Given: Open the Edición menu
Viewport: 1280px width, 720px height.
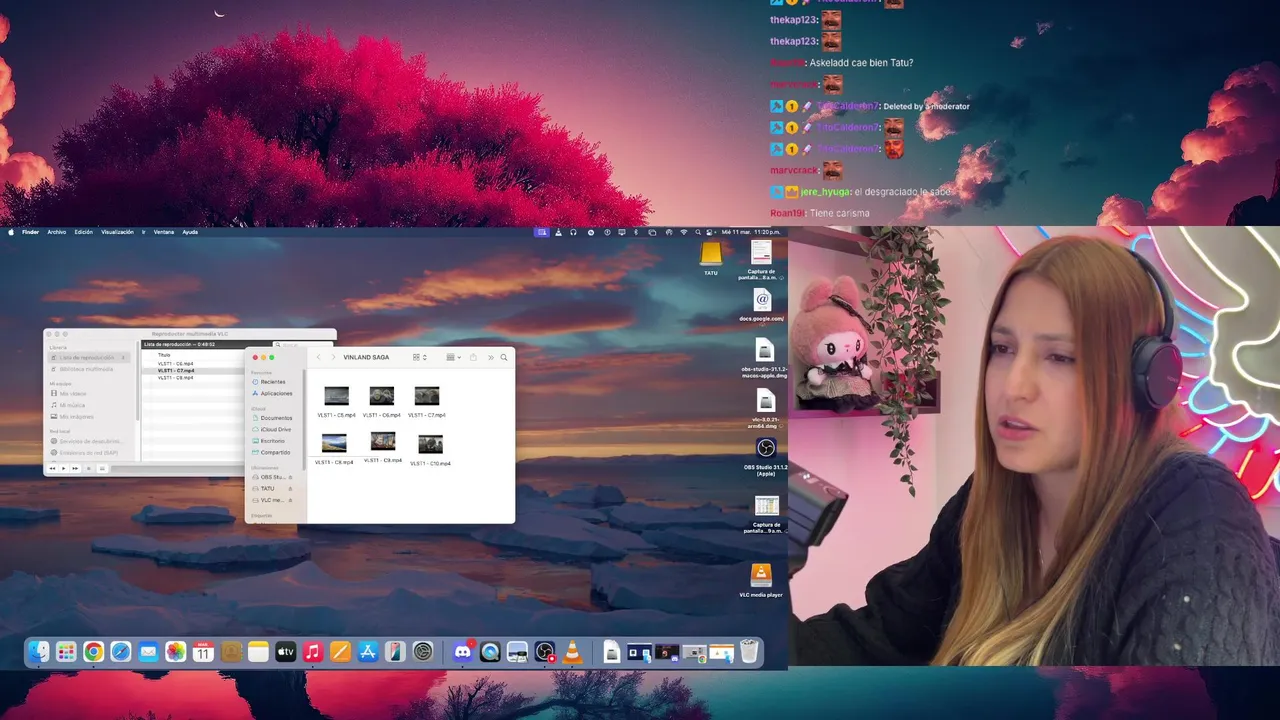Looking at the screenshot, I should click(83, 232).
